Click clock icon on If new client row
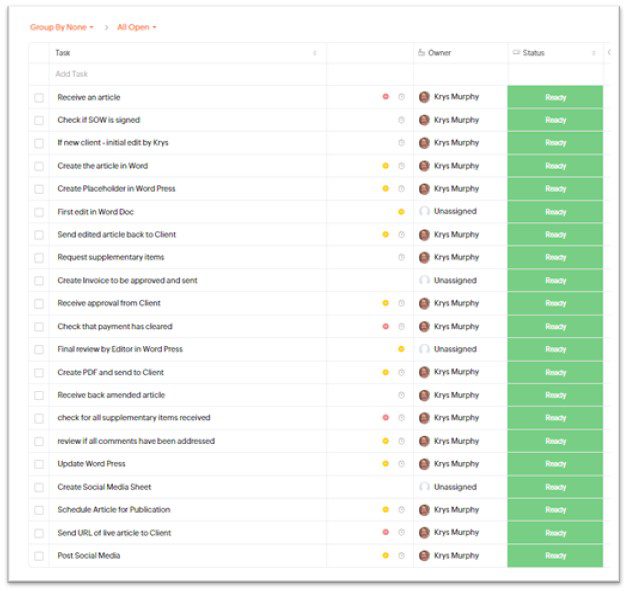Screen dimensions: 628x592 (401, 143)
